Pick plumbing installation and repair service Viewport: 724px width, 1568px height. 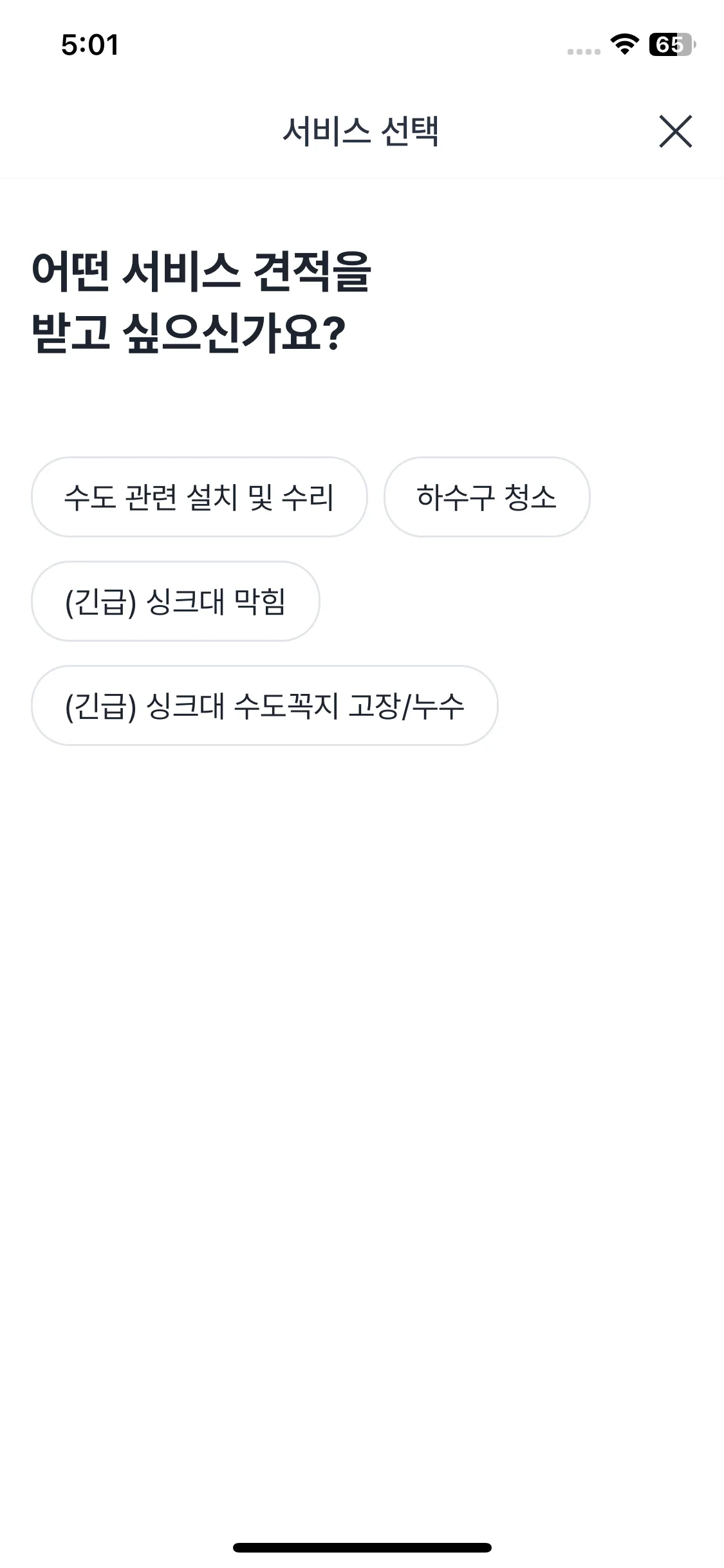[200, 497]
